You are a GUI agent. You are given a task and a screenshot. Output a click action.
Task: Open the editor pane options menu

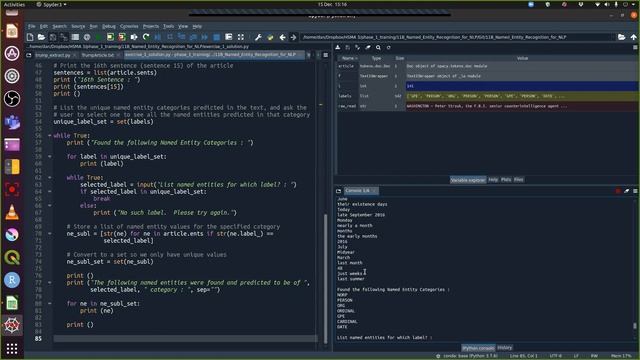tap(325, 55)
